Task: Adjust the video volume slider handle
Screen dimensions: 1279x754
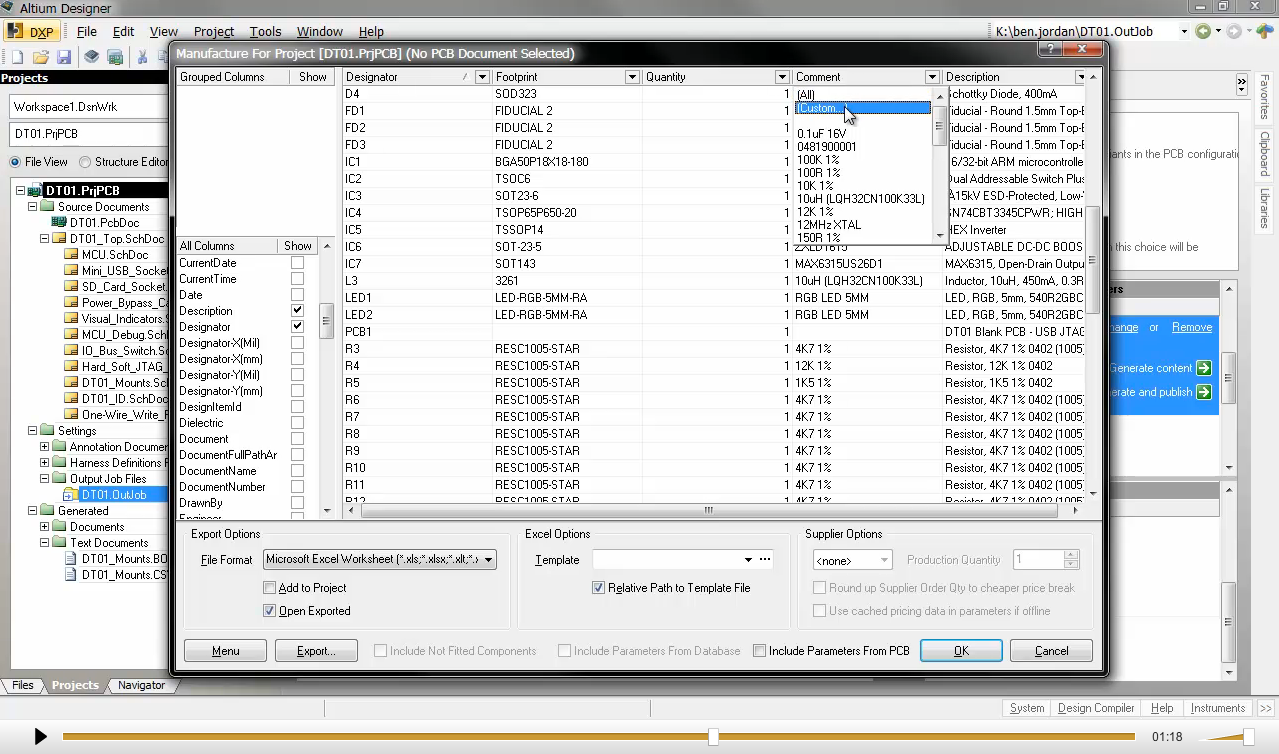Action: point(1248,737)
